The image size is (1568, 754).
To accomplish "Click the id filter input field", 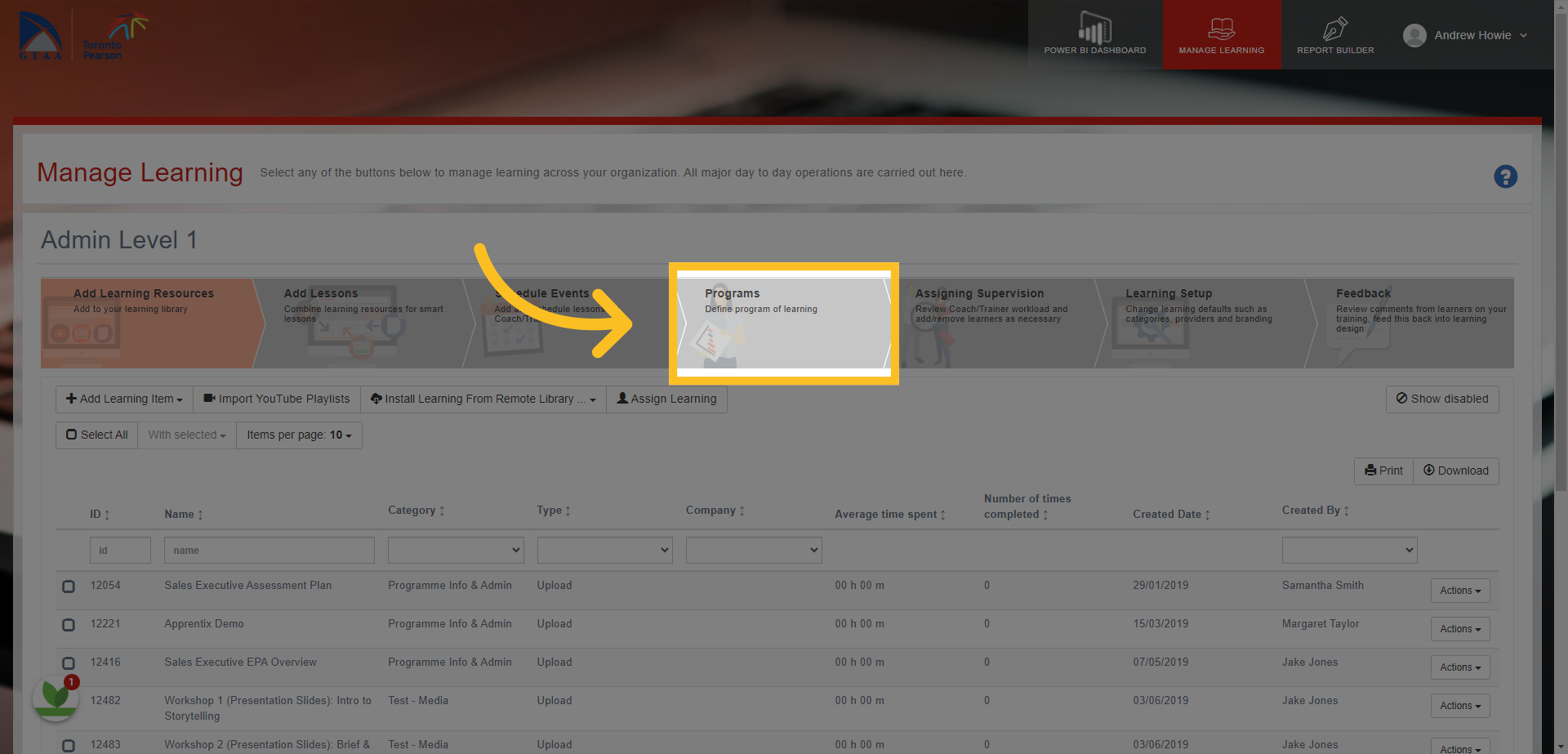I will (120, 550).
